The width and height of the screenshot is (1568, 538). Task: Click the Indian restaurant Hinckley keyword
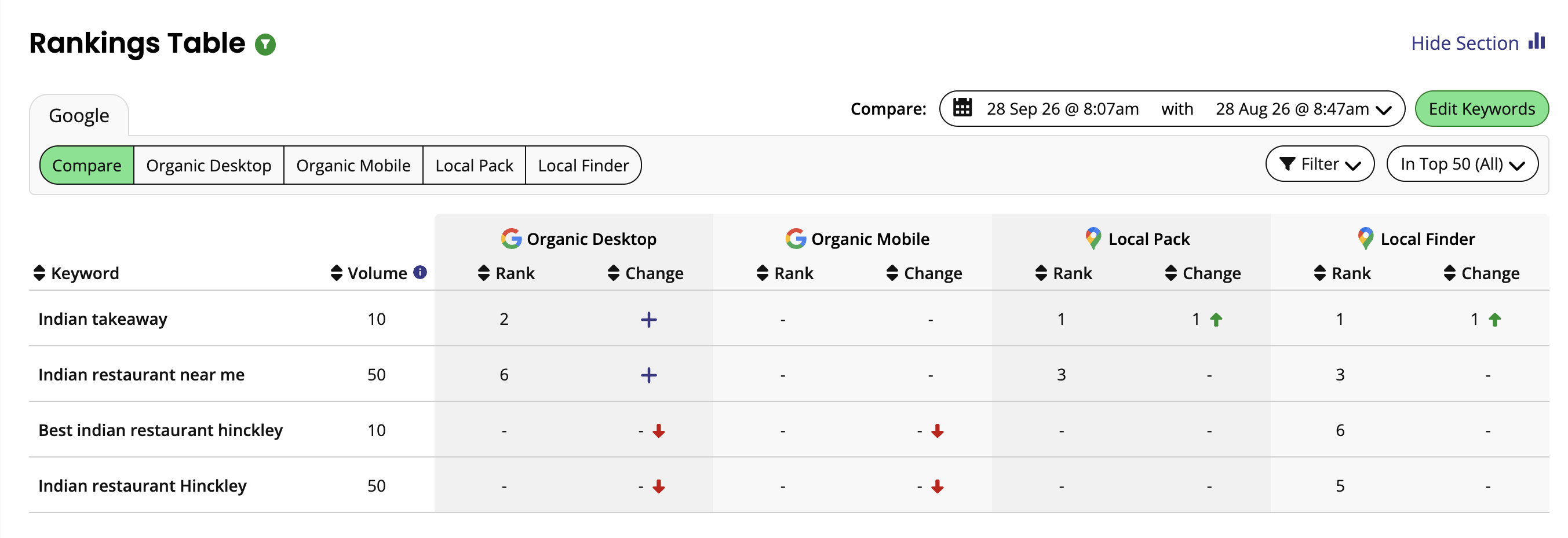point(143,486)
